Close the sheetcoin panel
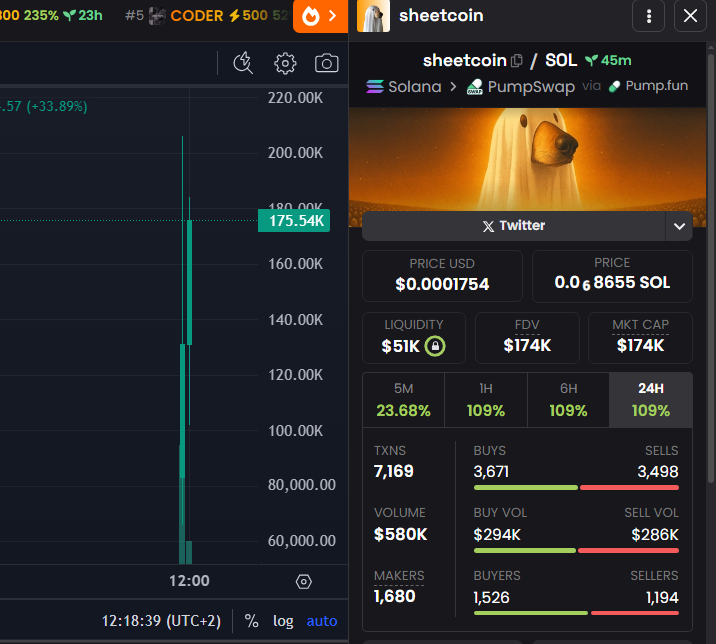Image resolution: width=716 pixels, height=644 pixels. point(690,16)
